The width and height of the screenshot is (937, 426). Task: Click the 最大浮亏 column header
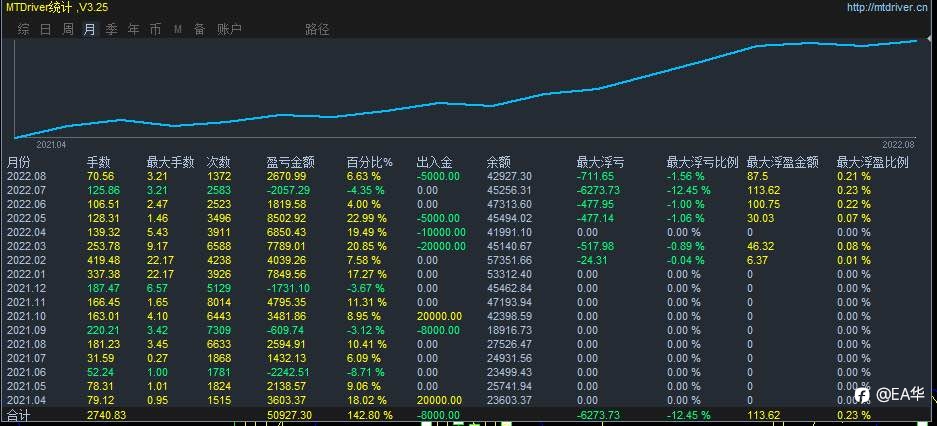click(601, 163)
